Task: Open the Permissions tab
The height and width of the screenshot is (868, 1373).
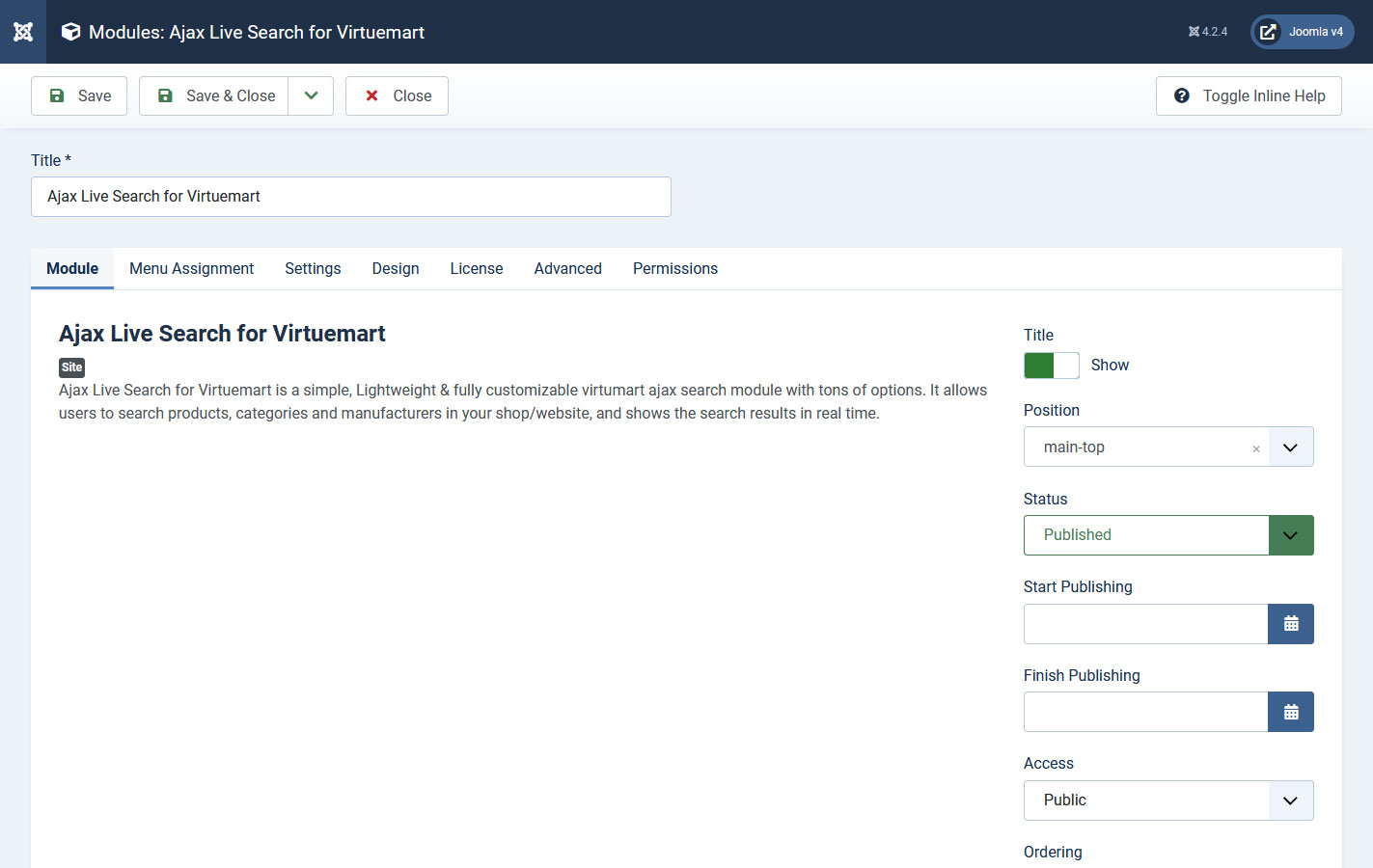Action: coord(675,268)
